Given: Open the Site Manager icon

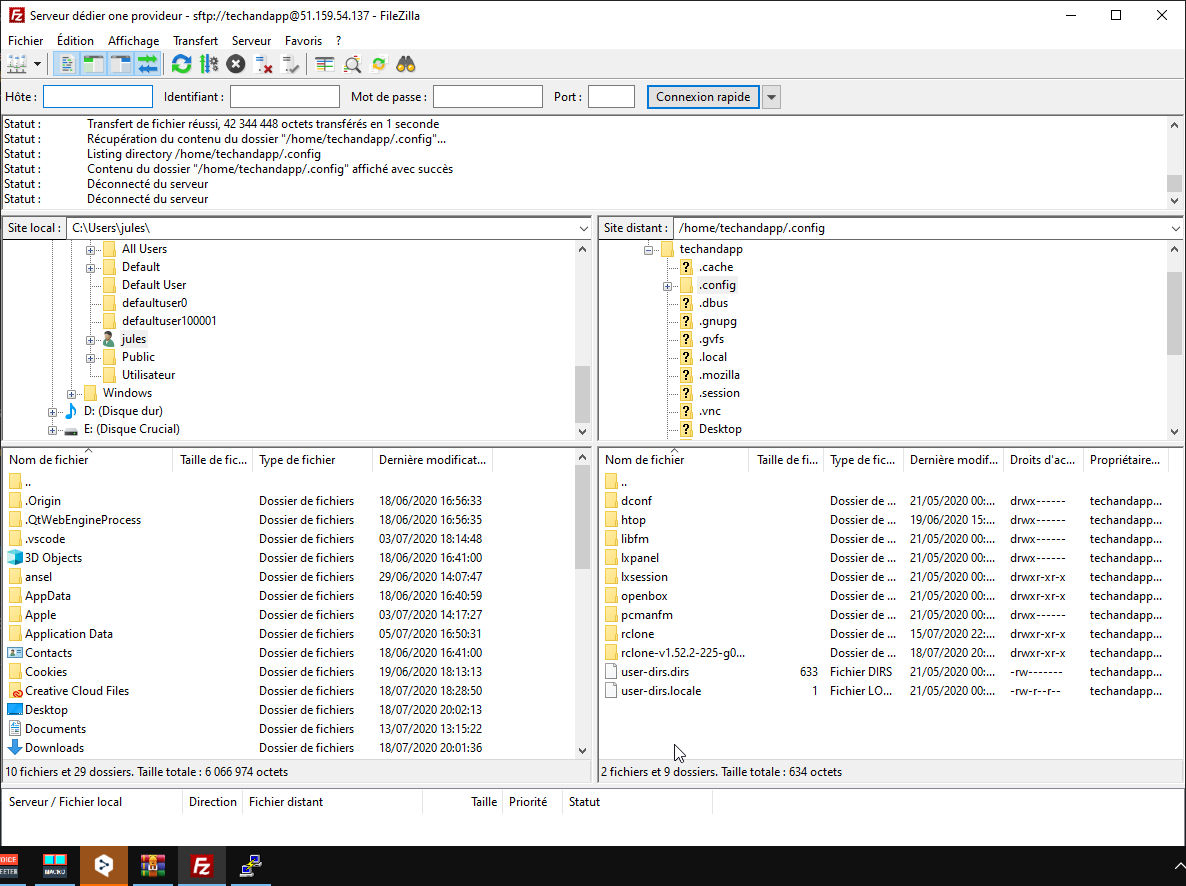Looking at the screenshot, I should click(17, 64).
